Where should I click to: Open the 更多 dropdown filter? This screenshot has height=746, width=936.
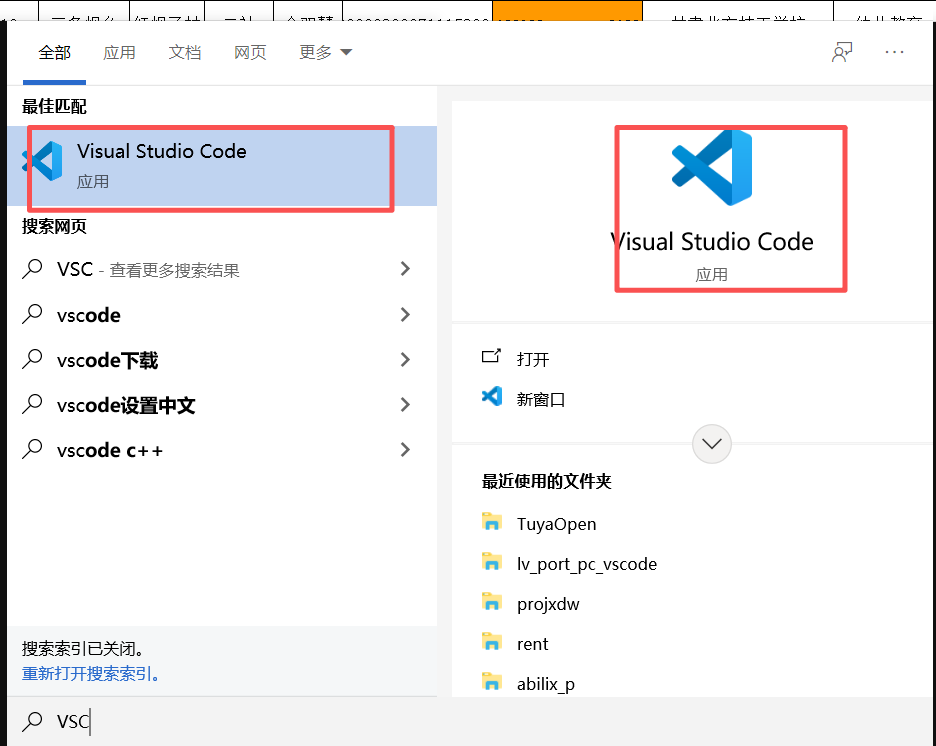point(325,53)
